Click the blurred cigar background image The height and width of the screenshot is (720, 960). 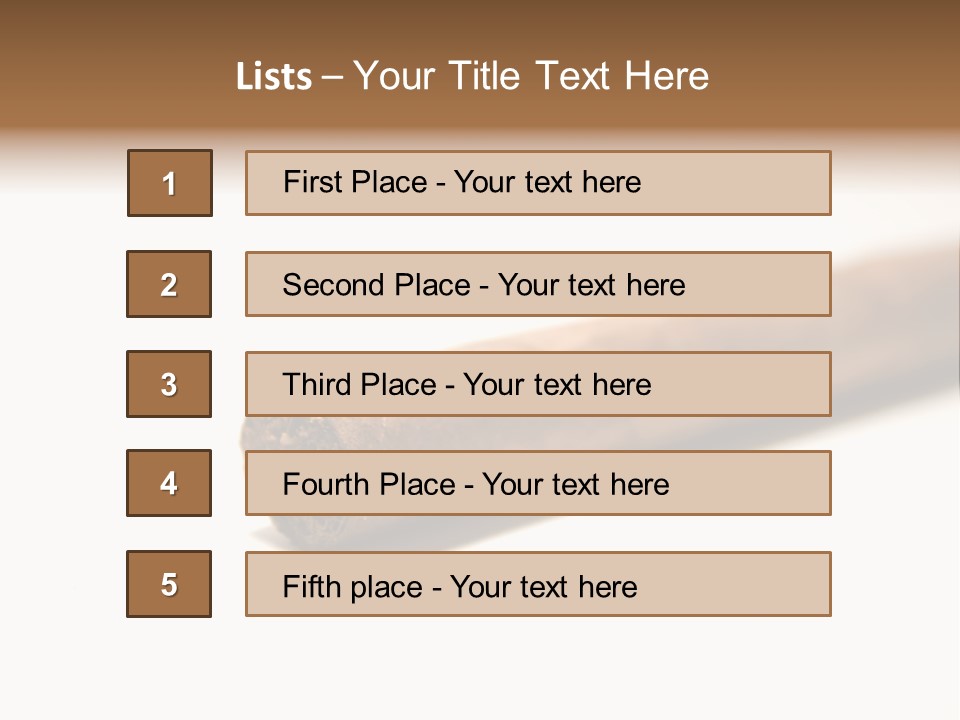pos(890,330)
